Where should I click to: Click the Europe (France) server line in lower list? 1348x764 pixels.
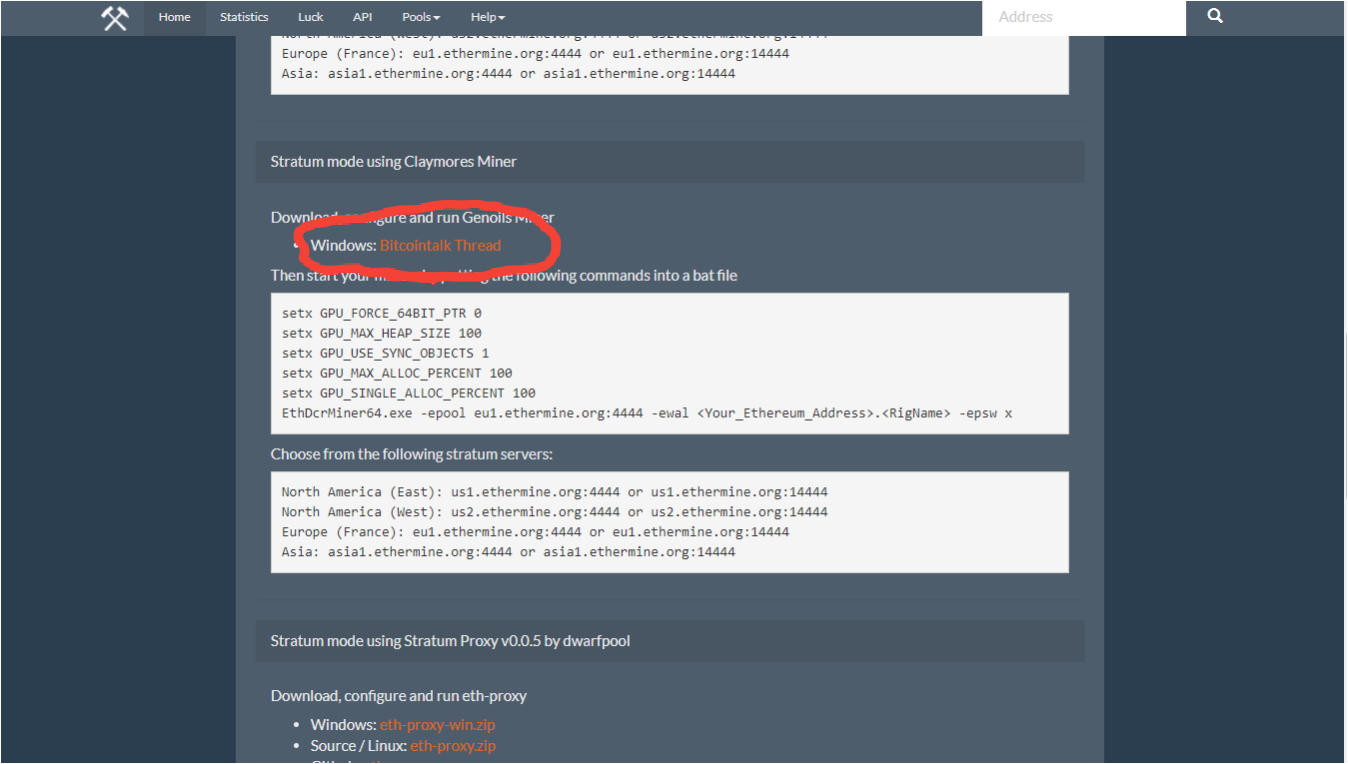pos(535,532)
